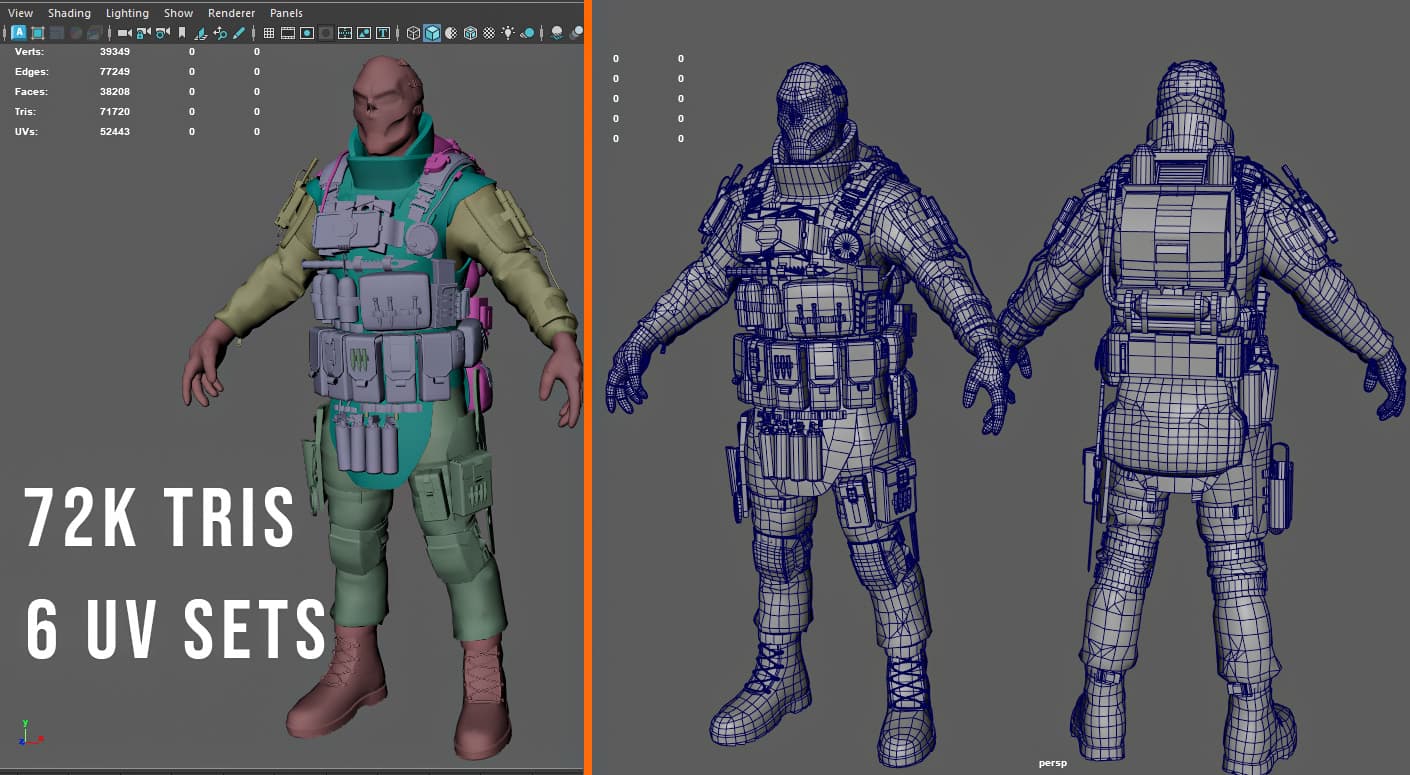1410x775 pixels.
Task: Toggle the Wireframe on Shaded cube icon
Action: point(470,33)
